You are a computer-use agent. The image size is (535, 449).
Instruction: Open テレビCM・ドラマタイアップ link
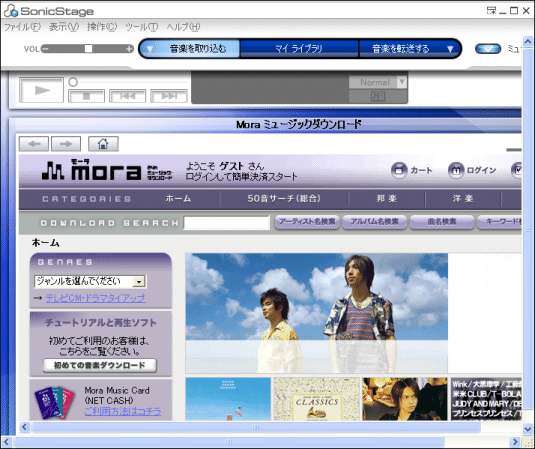click(x=95, y=298)
